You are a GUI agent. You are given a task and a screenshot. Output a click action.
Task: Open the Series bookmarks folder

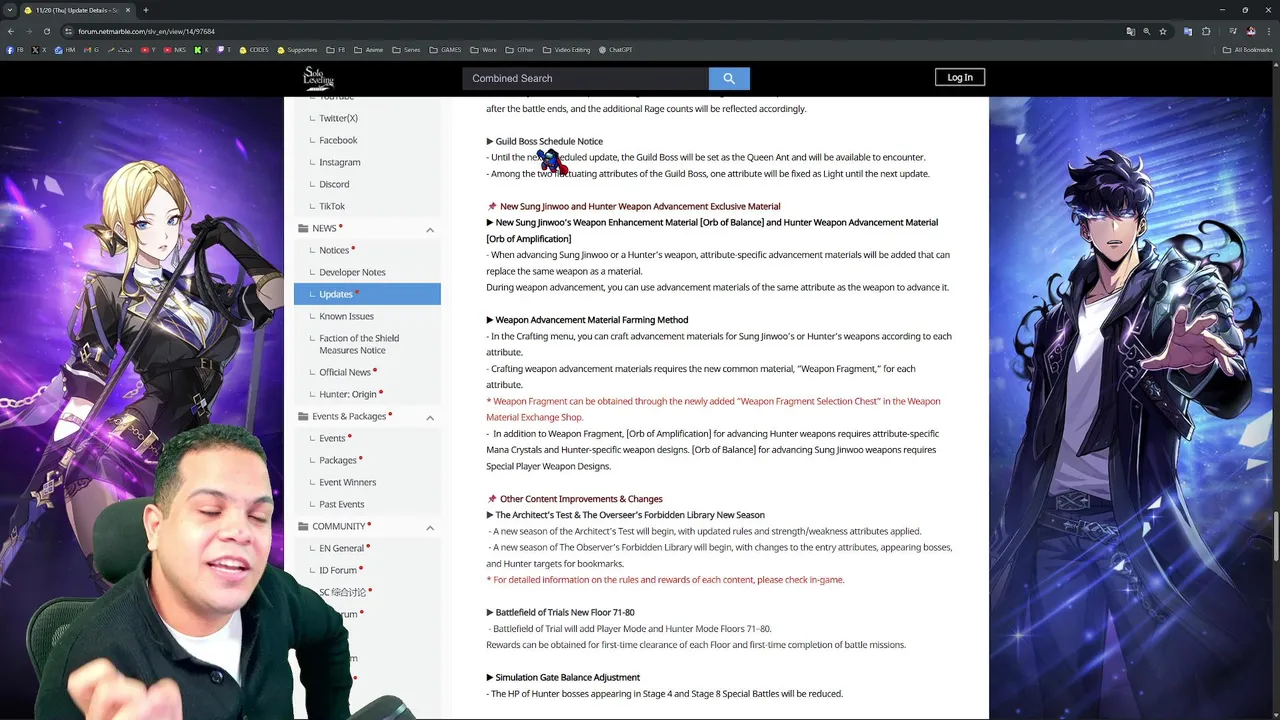coord(406,50)
